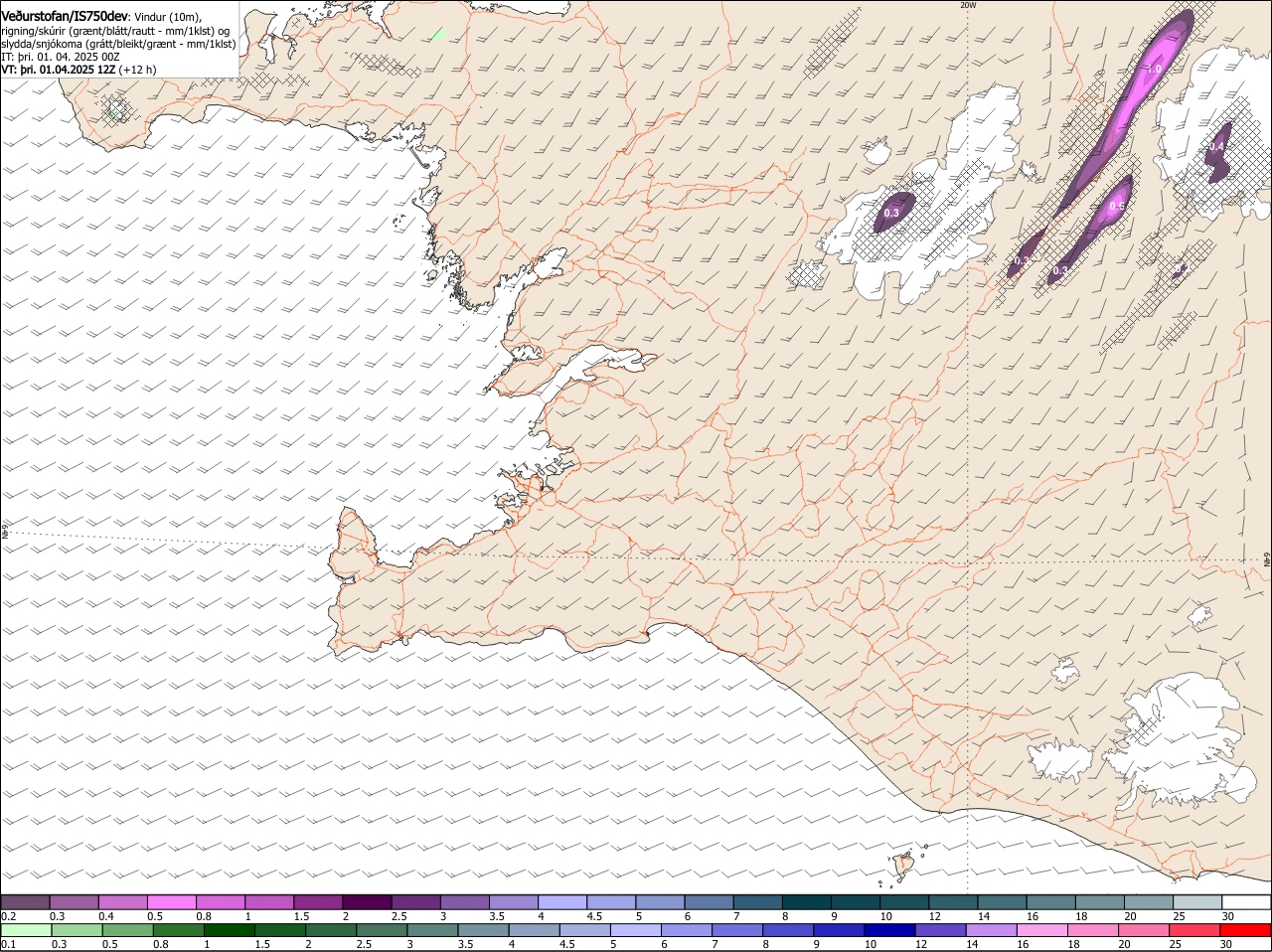Screen dimensions: 1272x952
Task: Click the 1.0 precipitation label on the map
Action: 1155,70
